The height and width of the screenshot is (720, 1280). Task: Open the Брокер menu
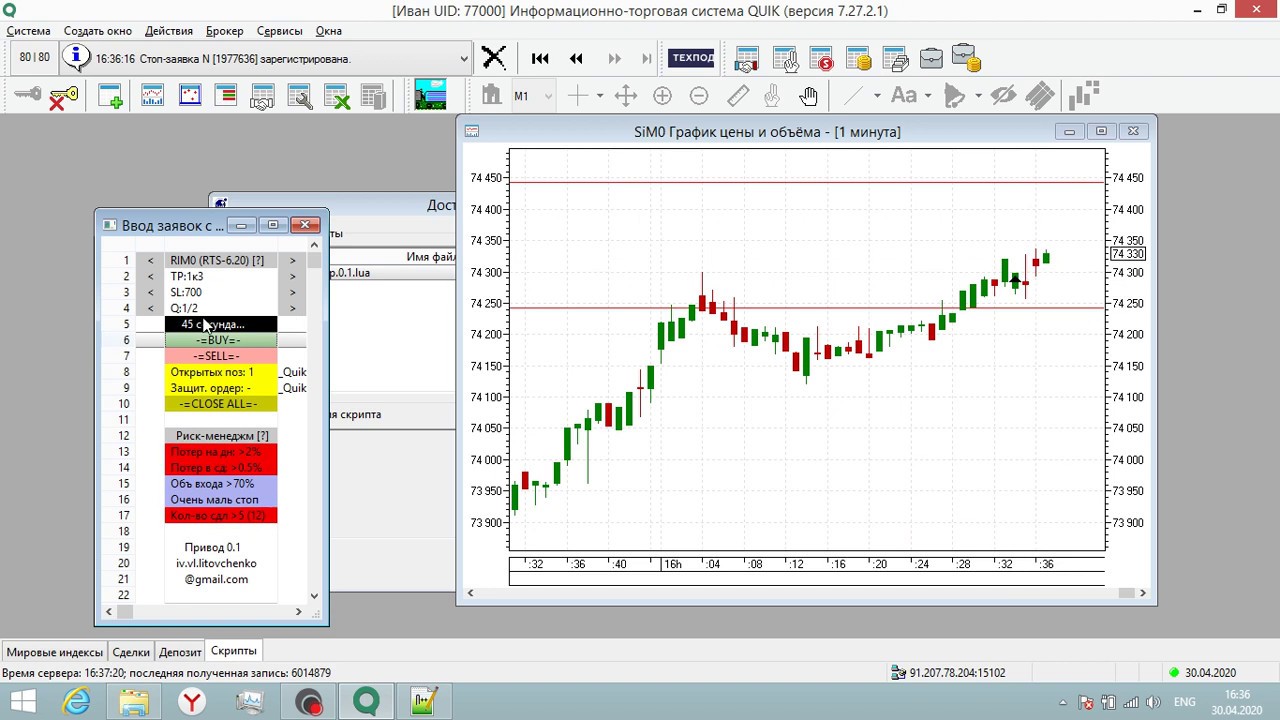pyautogui.click(x=225, y=31)
